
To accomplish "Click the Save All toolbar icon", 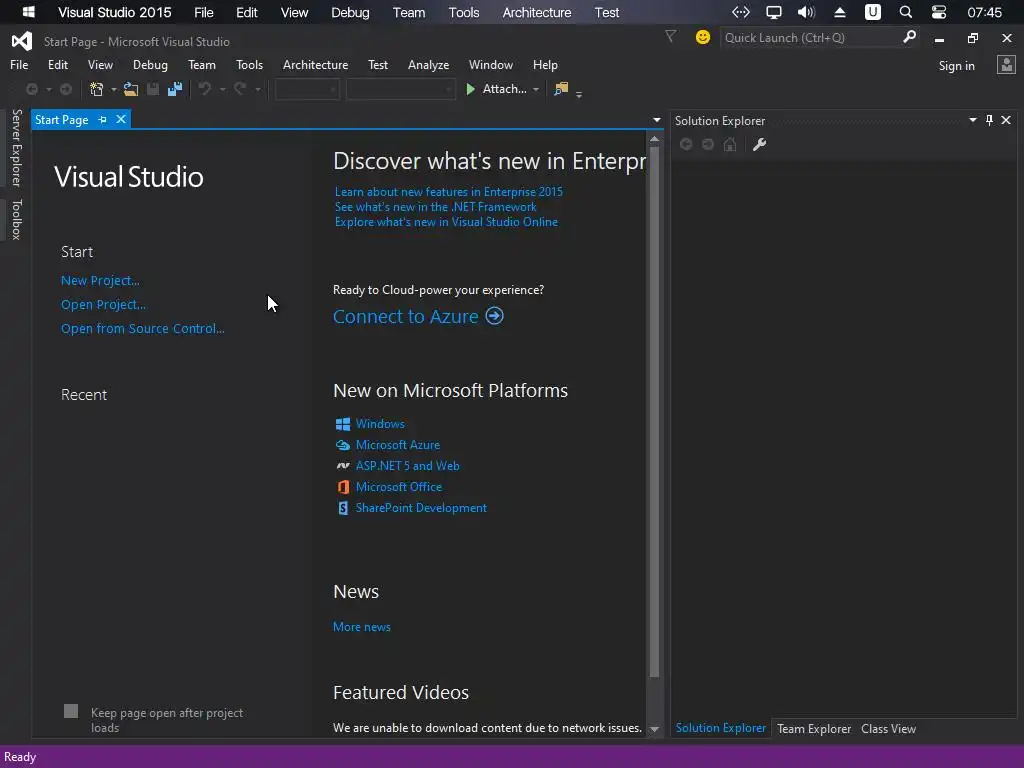I will pos(175,89).
